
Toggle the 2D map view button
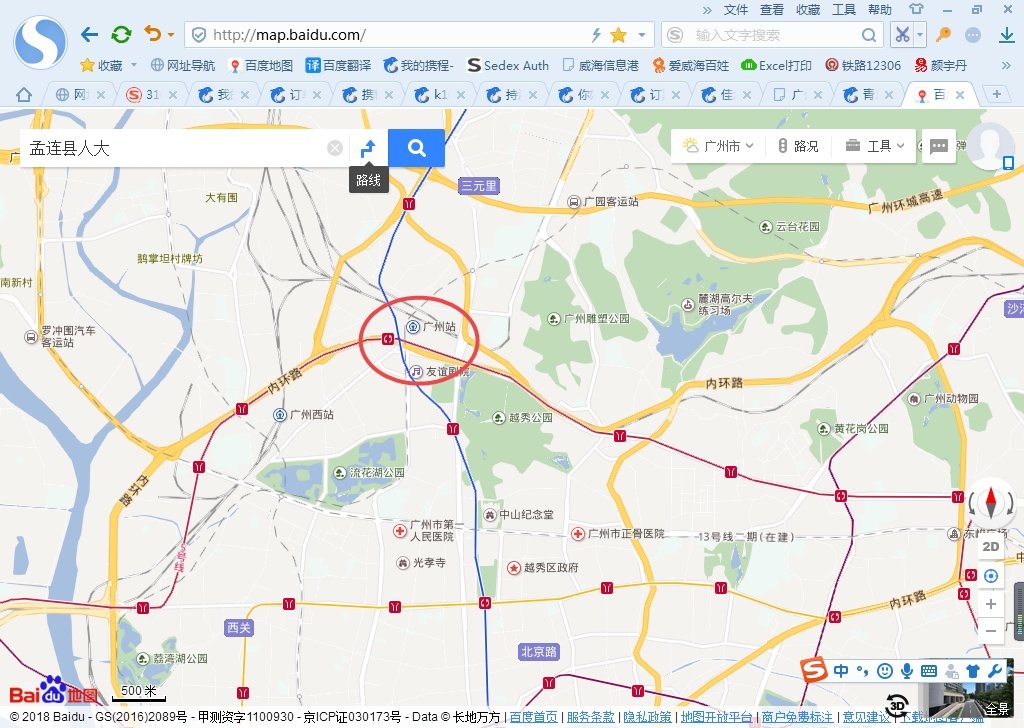[x=991, y=546]
